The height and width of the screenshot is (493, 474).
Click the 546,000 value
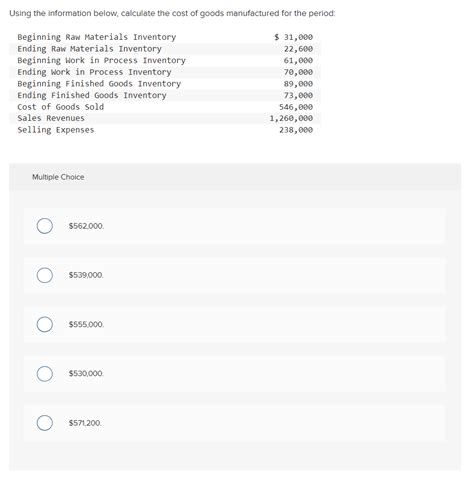[296, 107]
